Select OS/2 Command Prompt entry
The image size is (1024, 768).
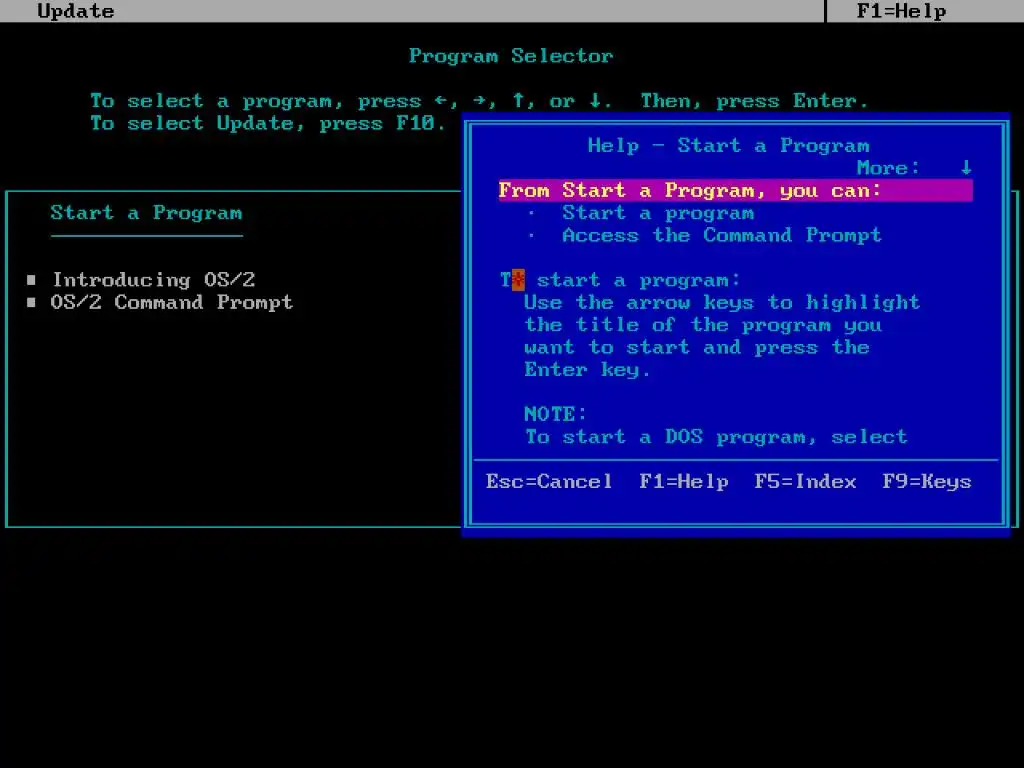172,302
